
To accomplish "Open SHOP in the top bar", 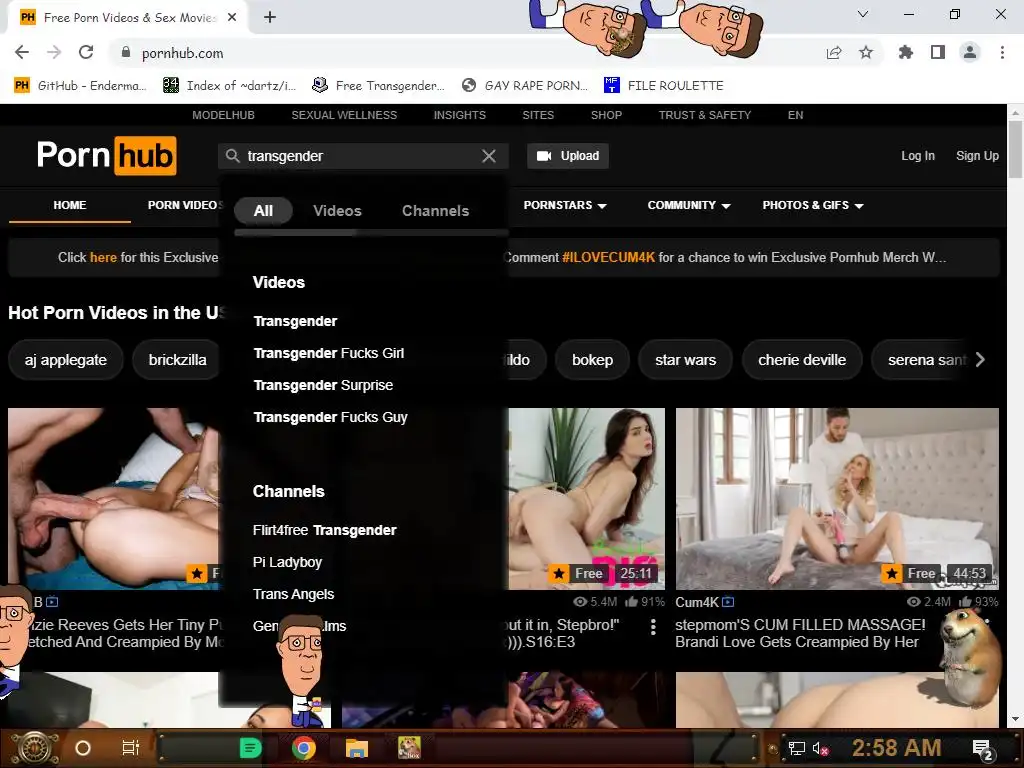I will [x=606, y=115].
